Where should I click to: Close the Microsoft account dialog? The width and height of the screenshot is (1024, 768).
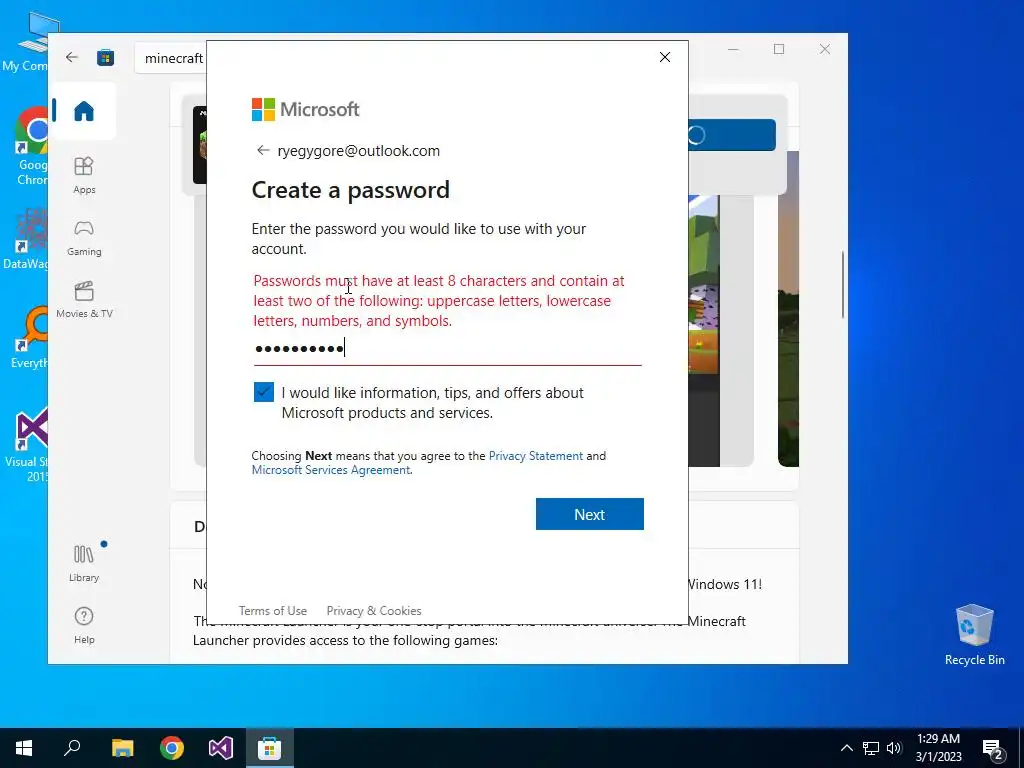click(665, 57)
